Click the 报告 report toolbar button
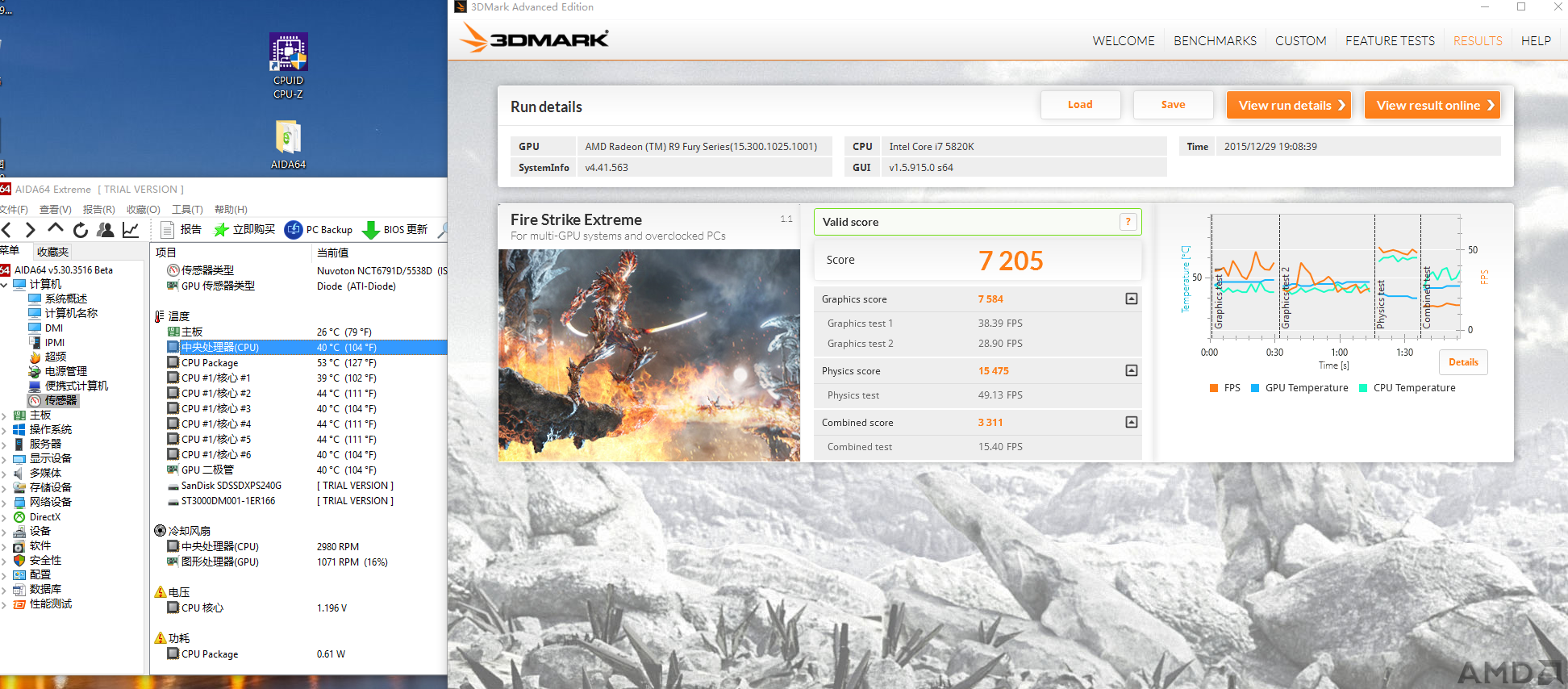1568x689 pixels. click(181, 230)
